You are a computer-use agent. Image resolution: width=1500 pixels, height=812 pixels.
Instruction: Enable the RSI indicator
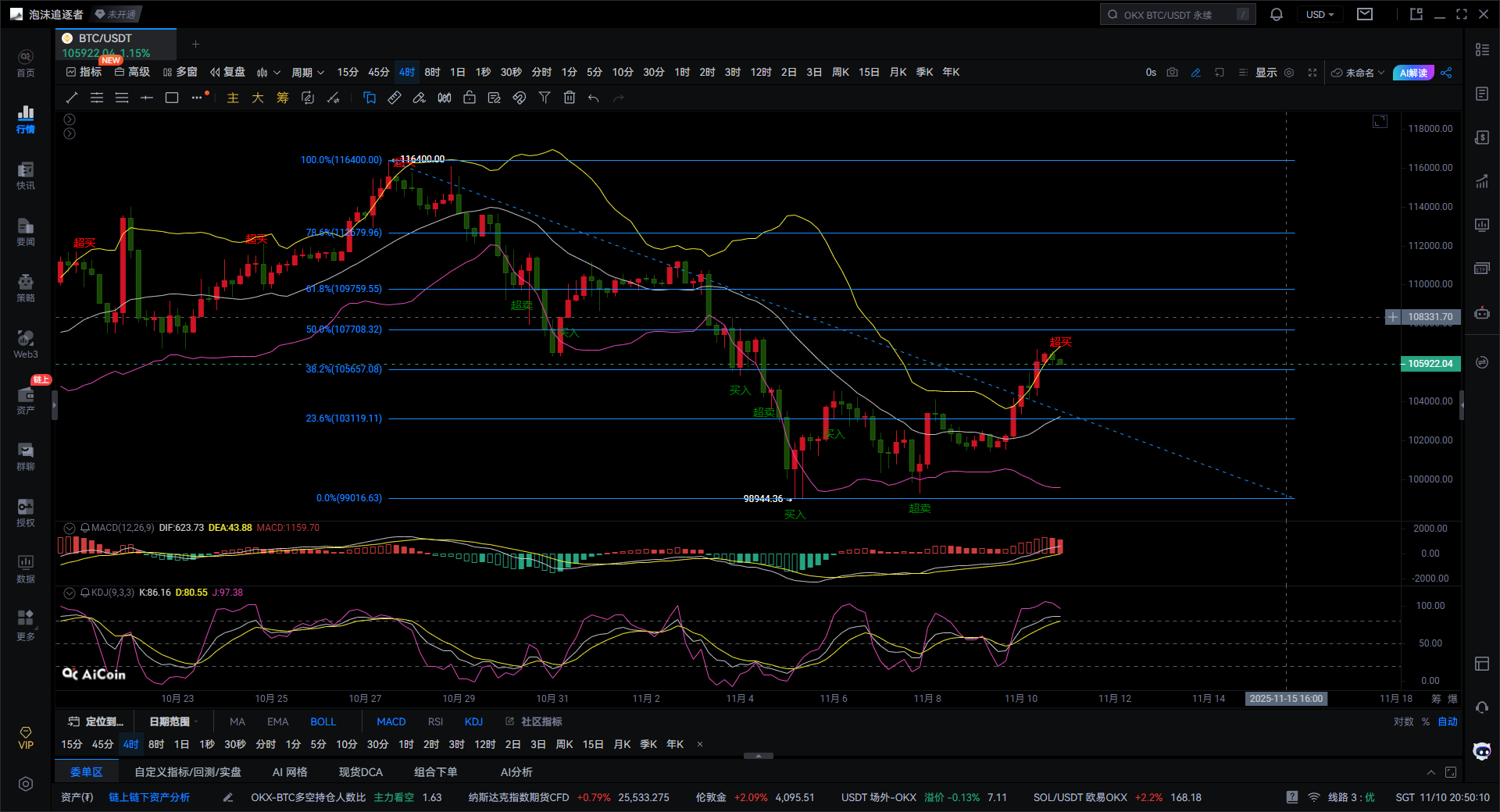pos(435,721)
